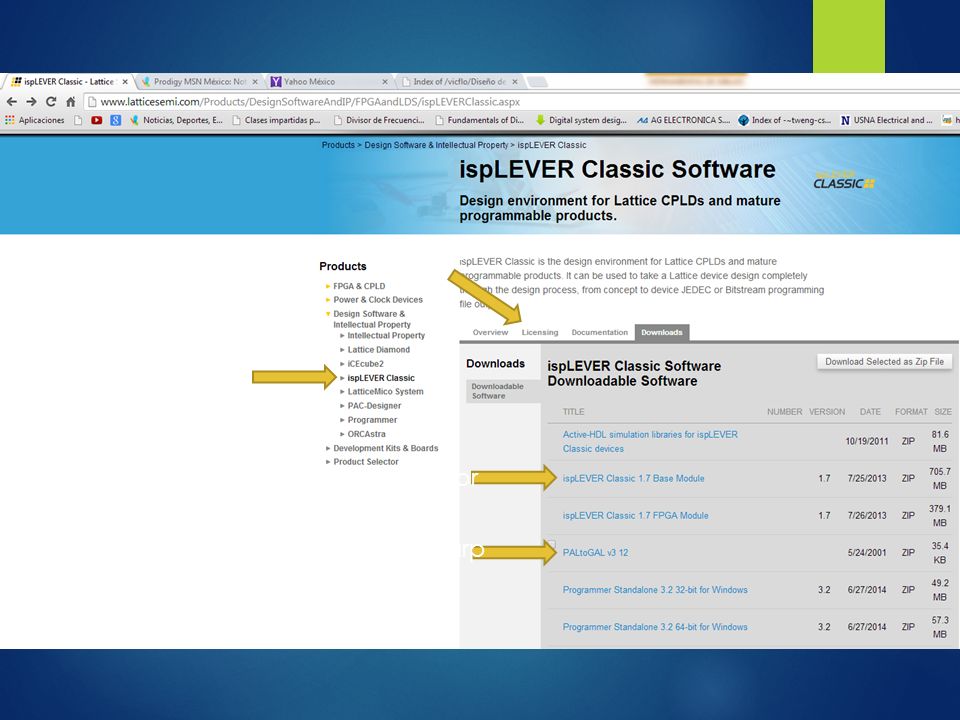The height and width of the screenshot is (720, 960).
Task: Close the Prodigy MSN México tab
Action: pyautogui.click(x=255, y=81)
